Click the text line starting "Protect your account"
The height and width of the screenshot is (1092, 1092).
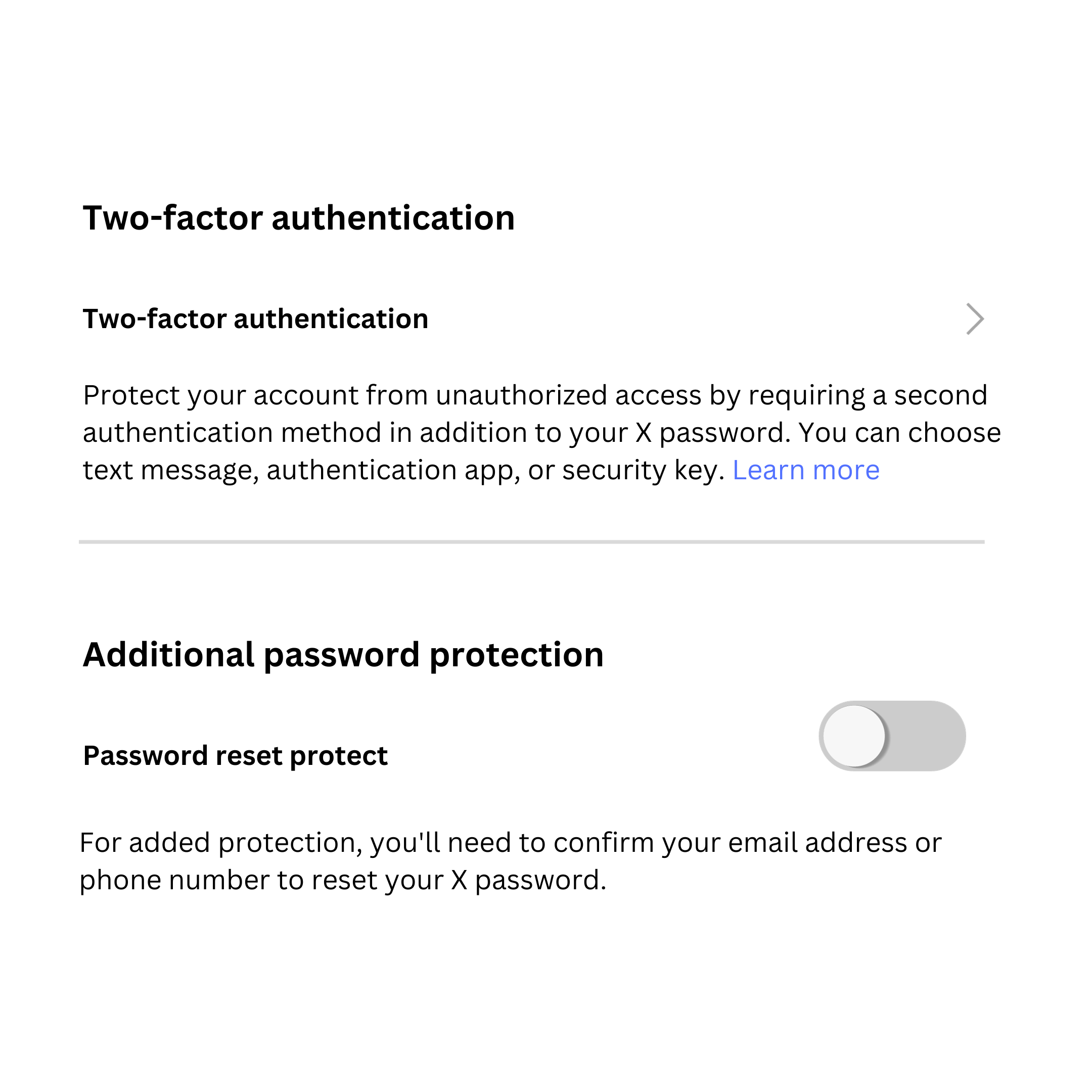535,396
